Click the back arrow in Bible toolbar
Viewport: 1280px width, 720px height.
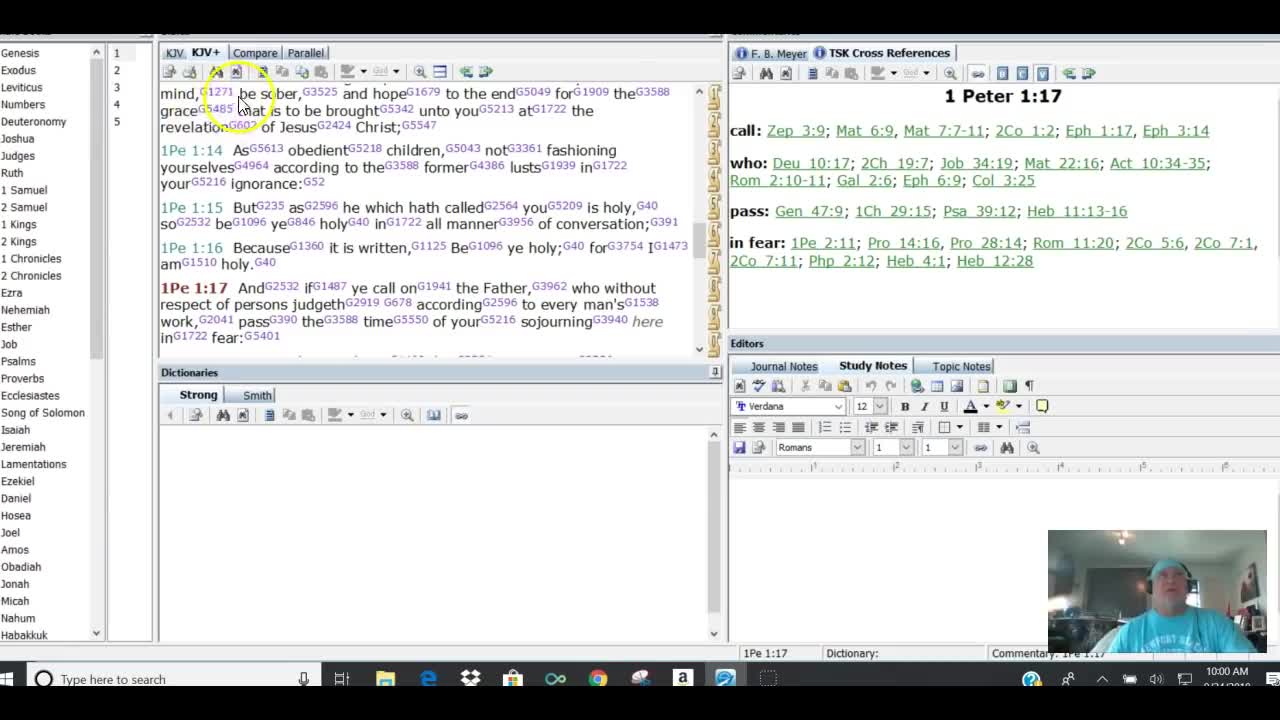466,72
